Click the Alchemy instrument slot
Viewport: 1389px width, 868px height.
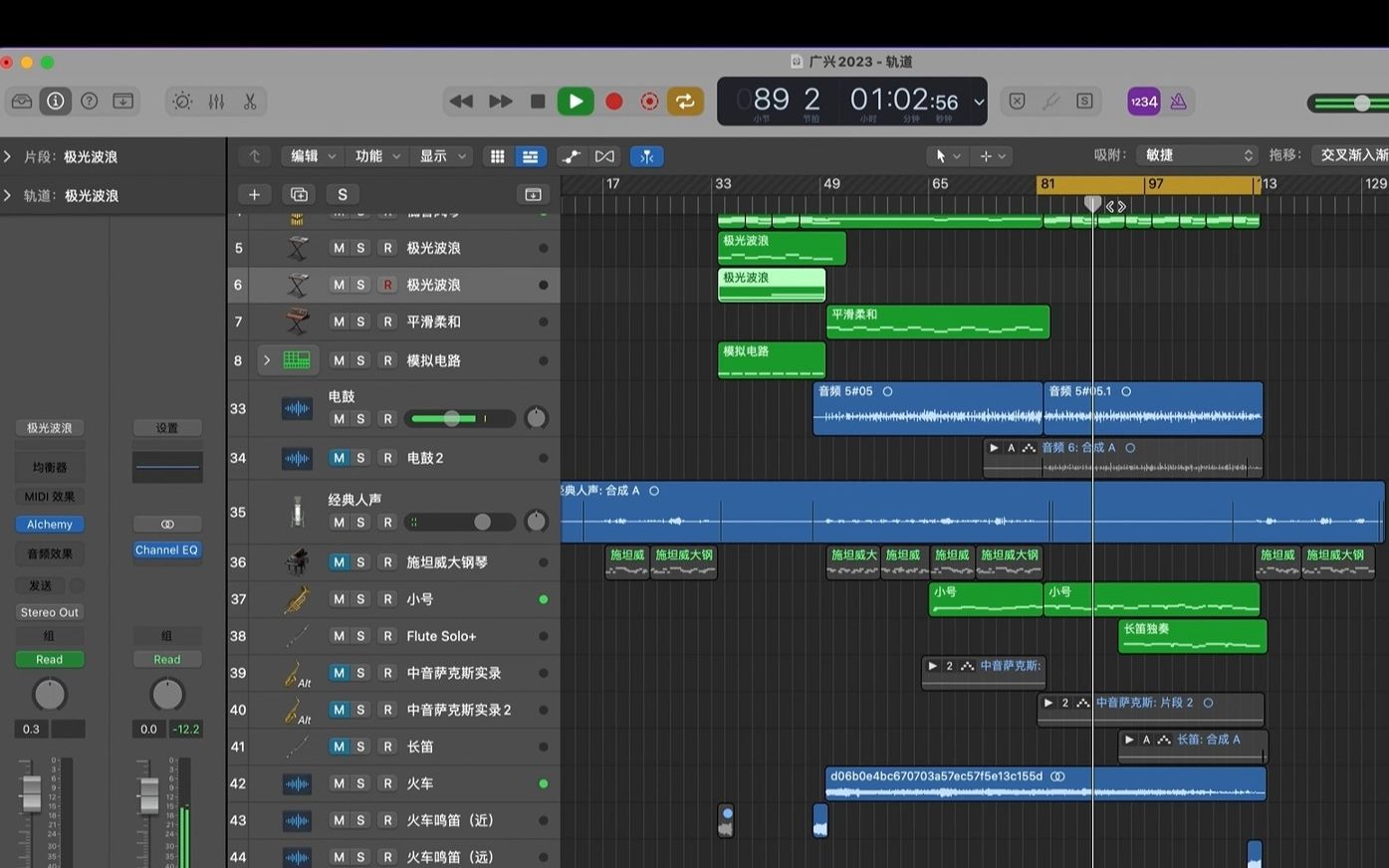tap(50, 524)
